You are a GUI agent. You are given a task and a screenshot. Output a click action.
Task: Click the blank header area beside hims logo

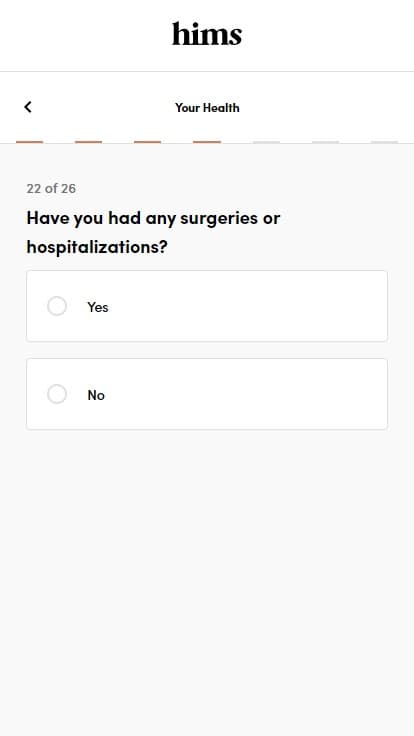click(329, 35)
